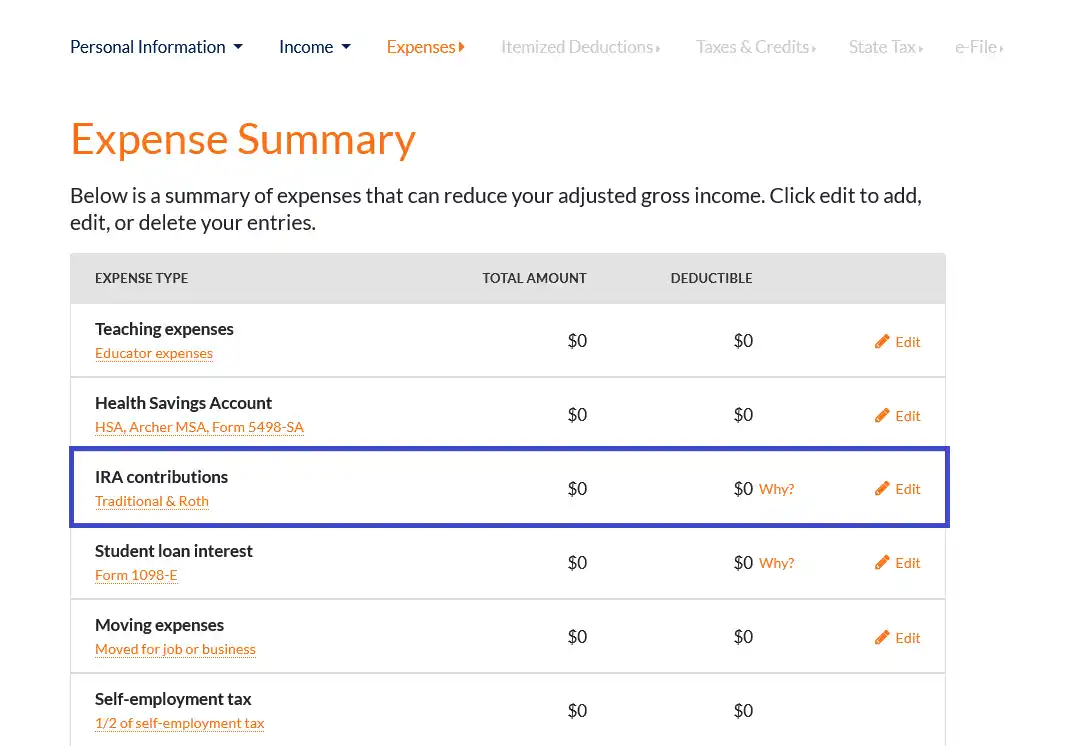
Task: Click the Form 1098-E link
Action: pos(136,575)
